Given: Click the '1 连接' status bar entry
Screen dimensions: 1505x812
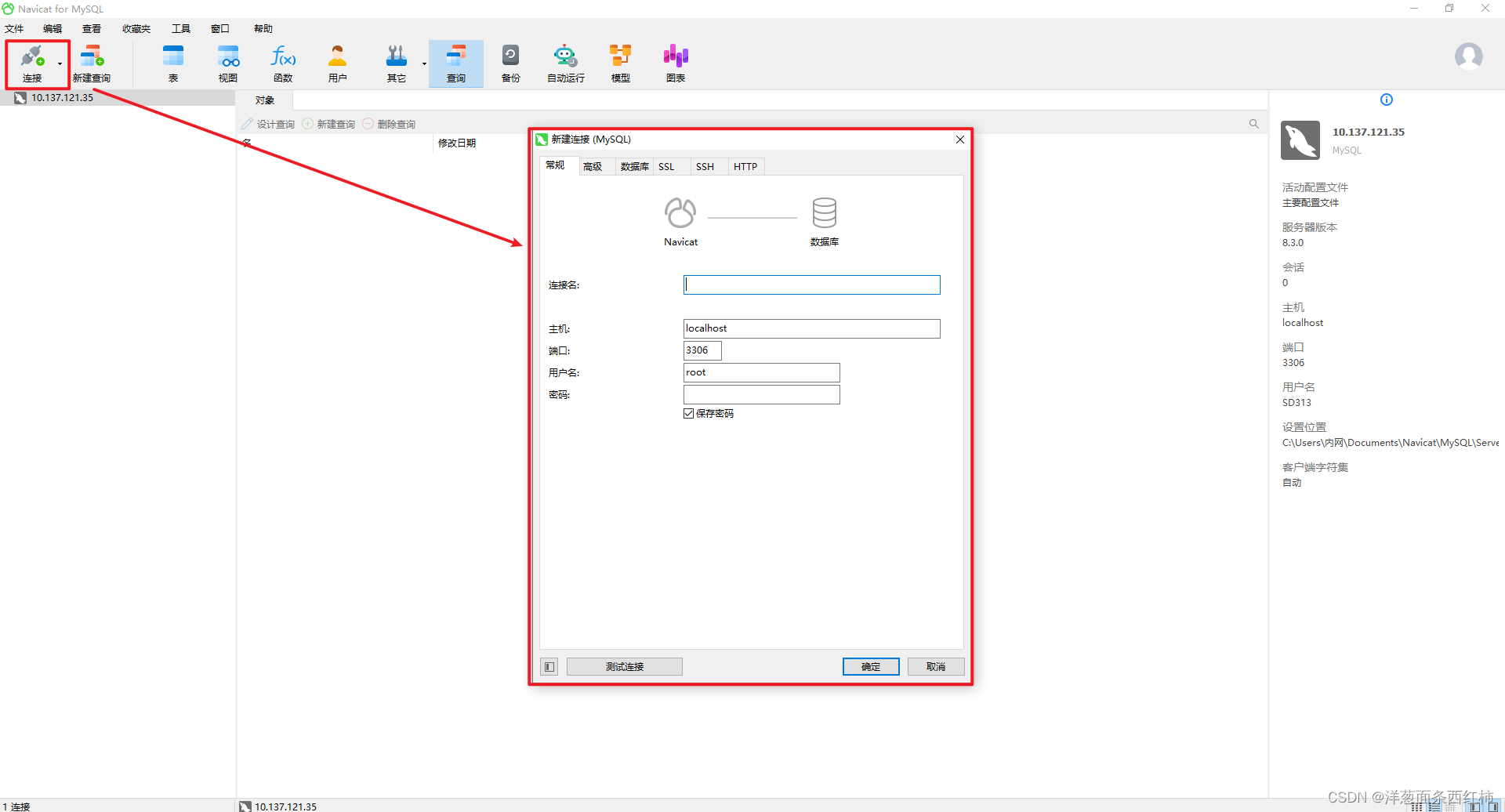Looking at the screenshot, I should coord(16,807).
